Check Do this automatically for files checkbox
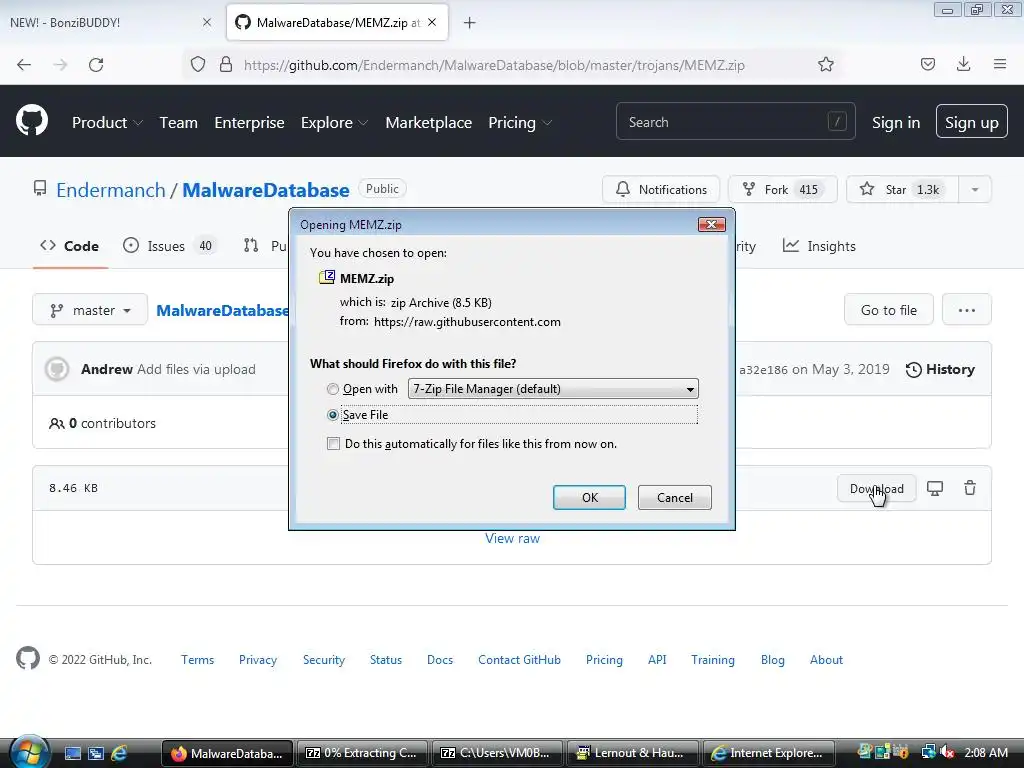The image size is (1024, 768). (x=334, y=444)
